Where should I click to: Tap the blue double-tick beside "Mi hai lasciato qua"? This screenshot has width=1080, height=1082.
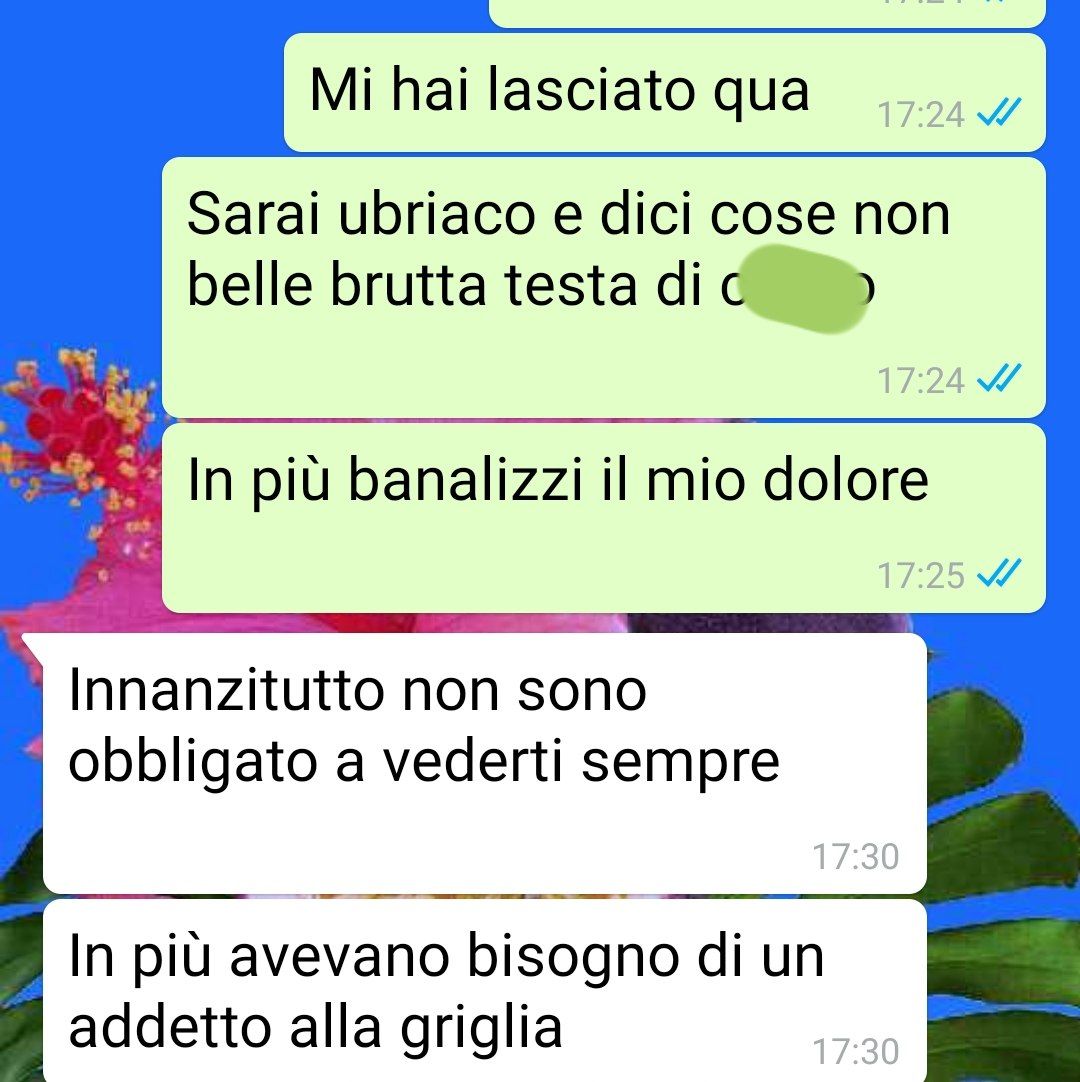pyautogui.click(x=999, y=113)
